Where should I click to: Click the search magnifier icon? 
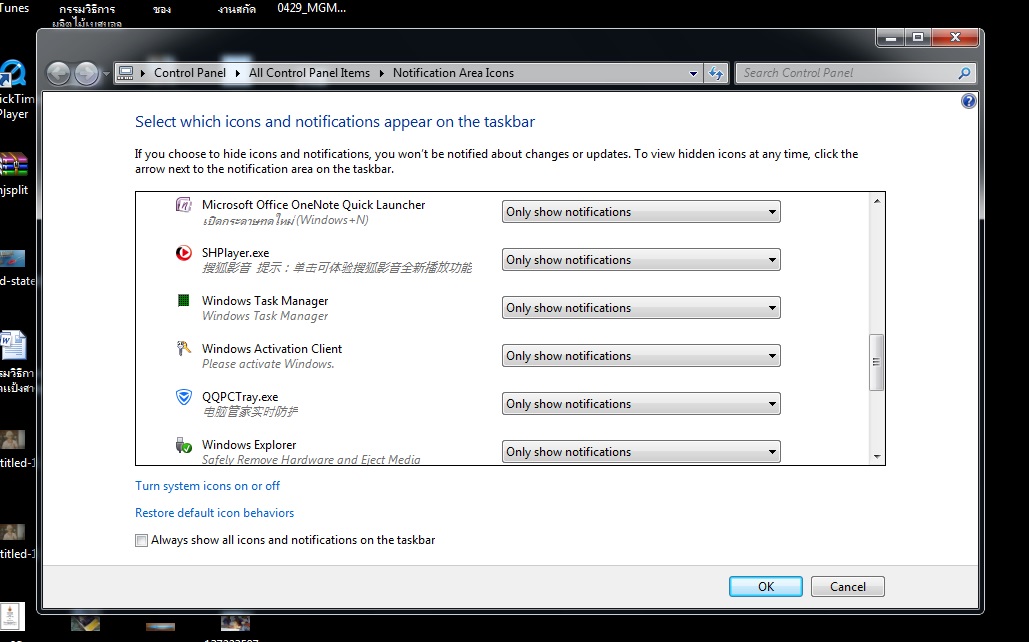(963, 74)
